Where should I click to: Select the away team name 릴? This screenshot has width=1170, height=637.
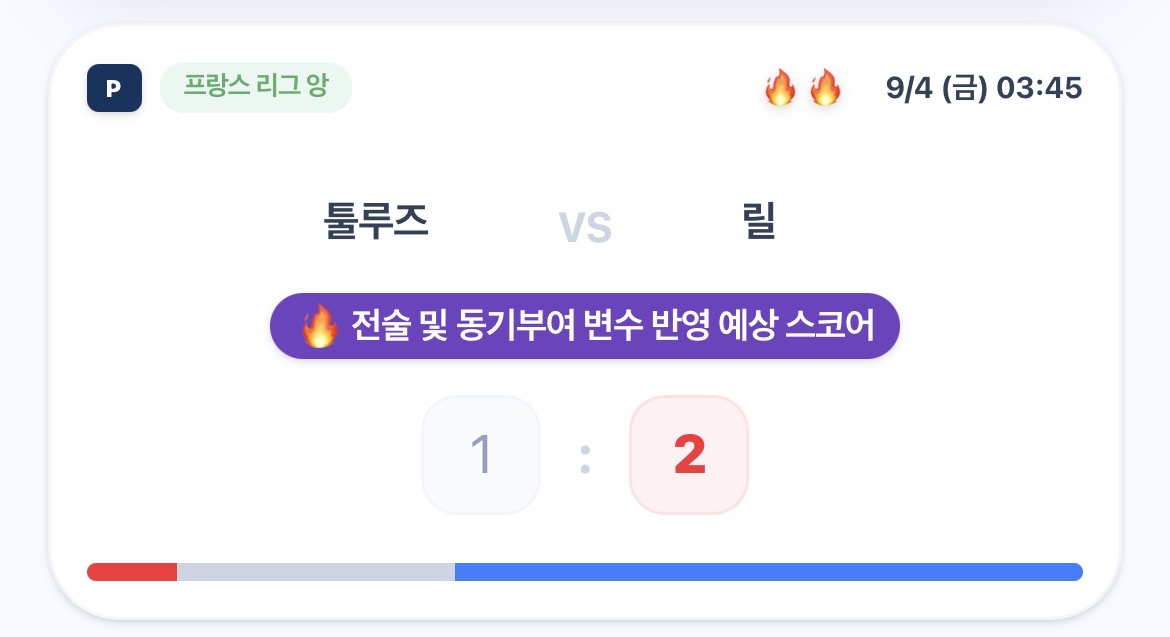tap(759, 221)
